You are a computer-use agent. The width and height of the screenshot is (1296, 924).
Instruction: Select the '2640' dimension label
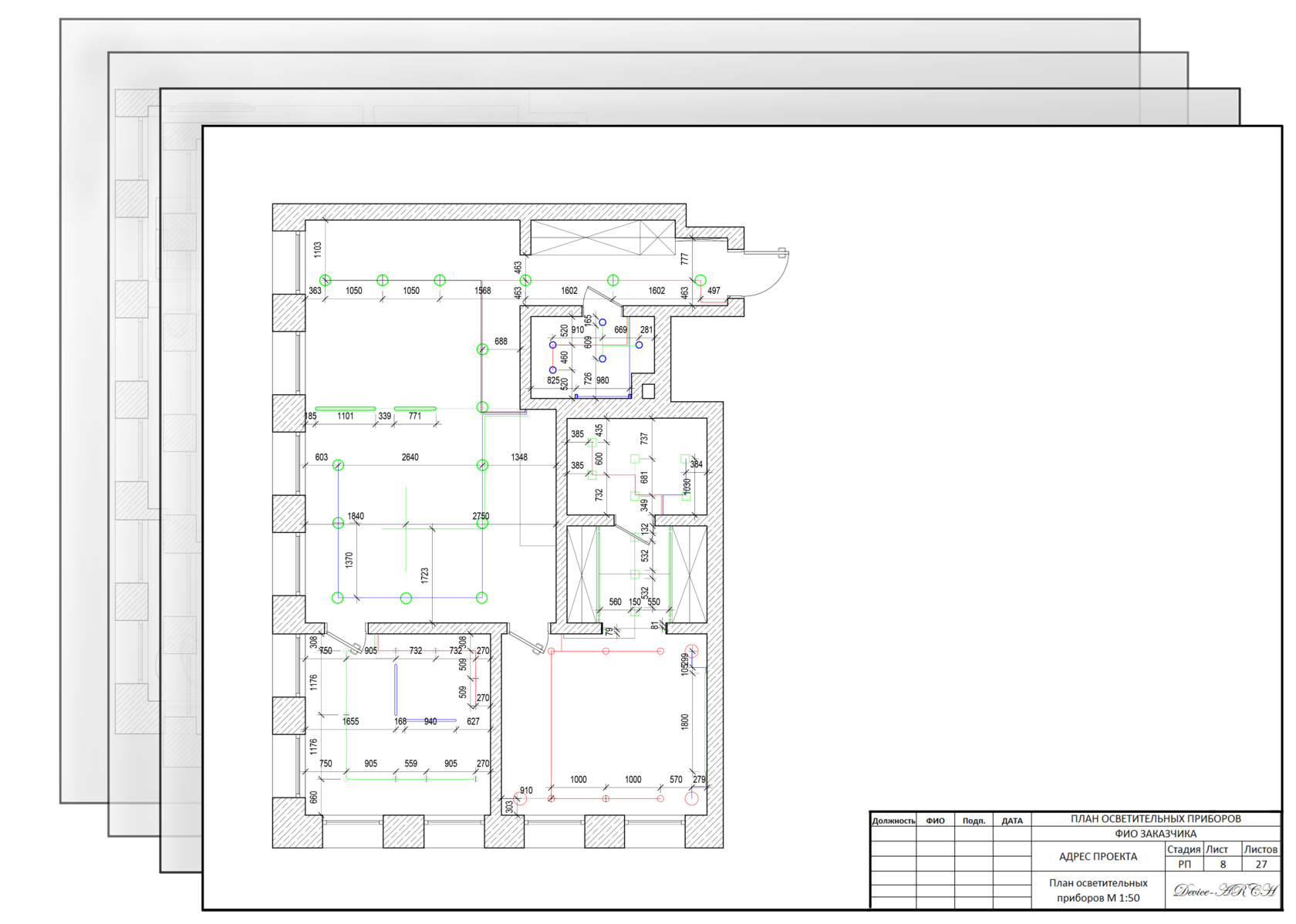(x=410, y=457)
